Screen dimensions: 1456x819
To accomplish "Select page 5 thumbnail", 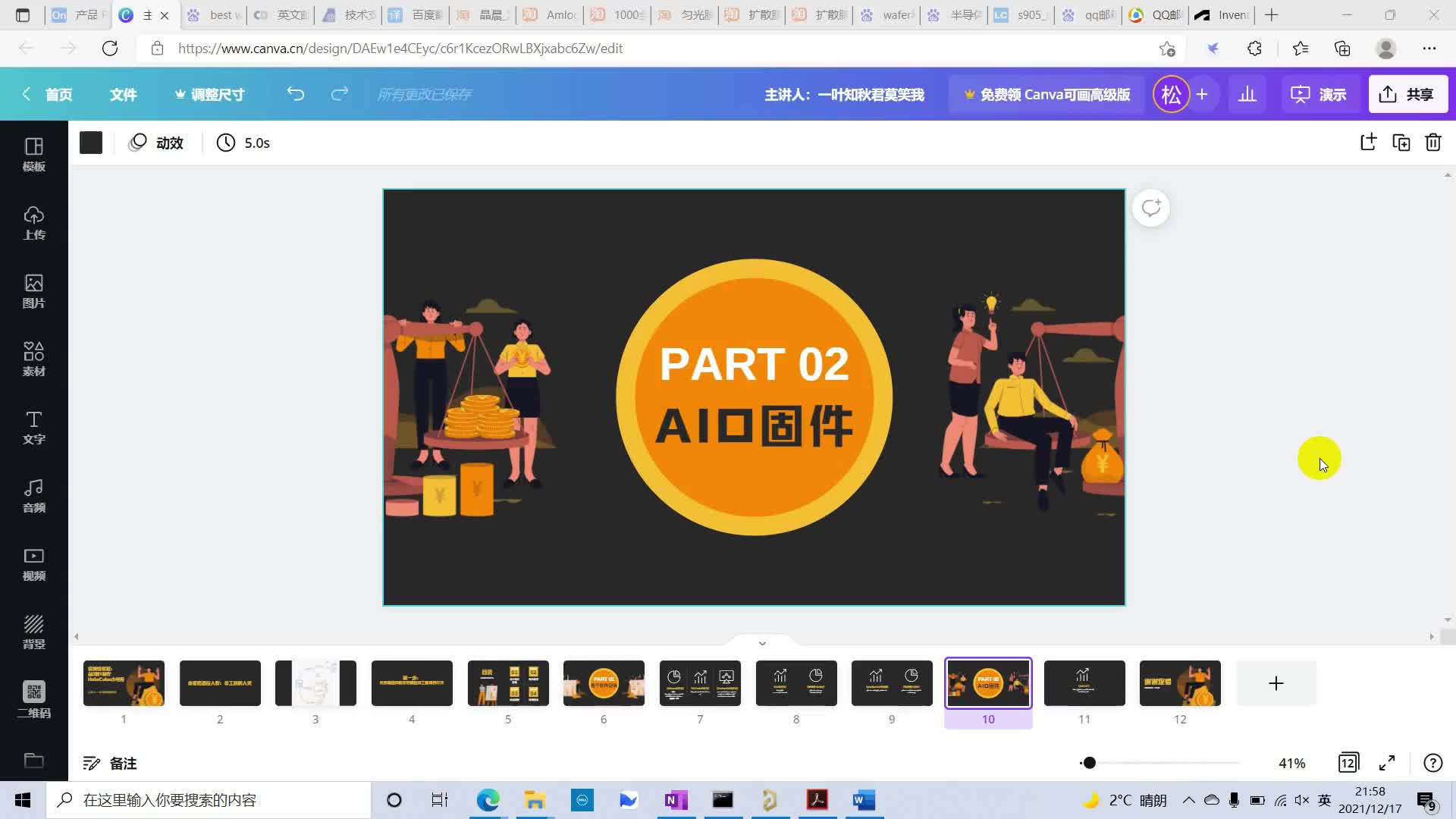I will 508,683.
